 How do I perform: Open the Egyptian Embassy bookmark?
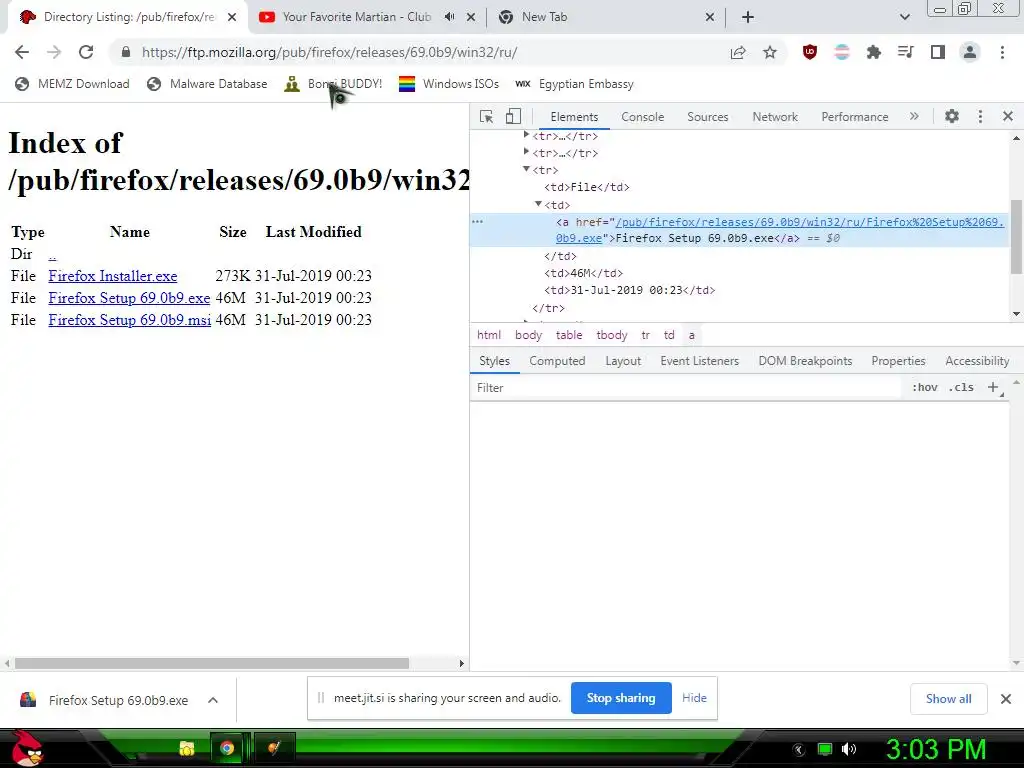[574, 84]
